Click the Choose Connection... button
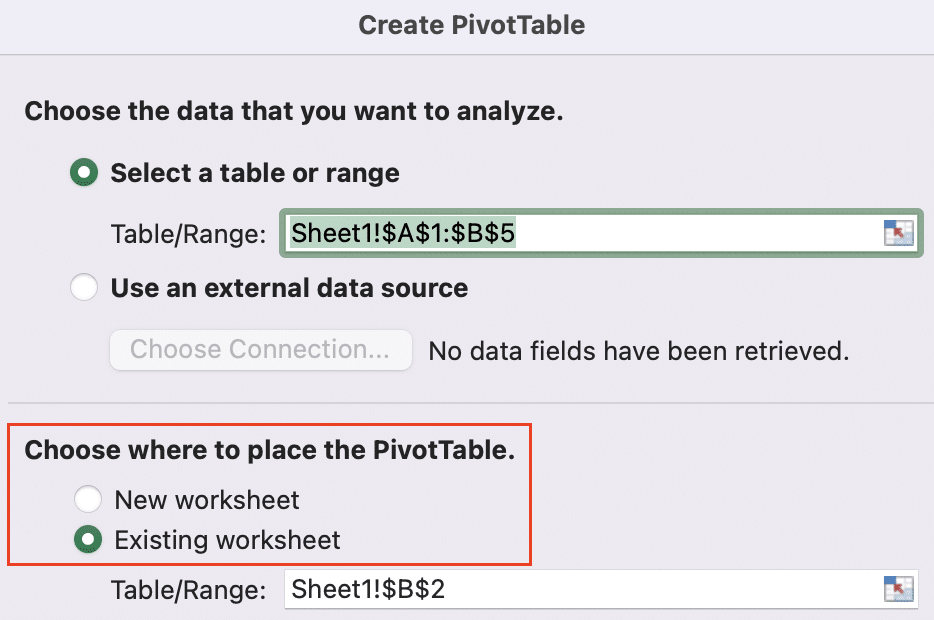The image size is (934, 620). point(261,350)
